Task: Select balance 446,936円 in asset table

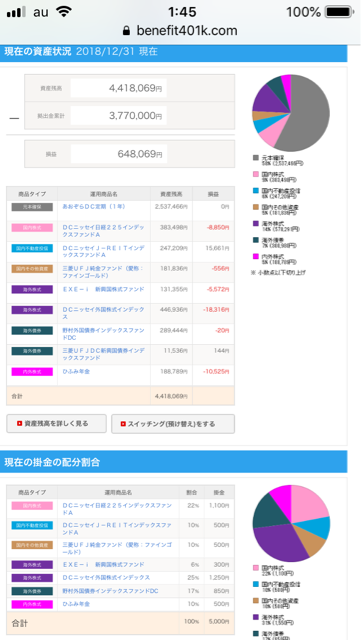Action: point(174,309)
